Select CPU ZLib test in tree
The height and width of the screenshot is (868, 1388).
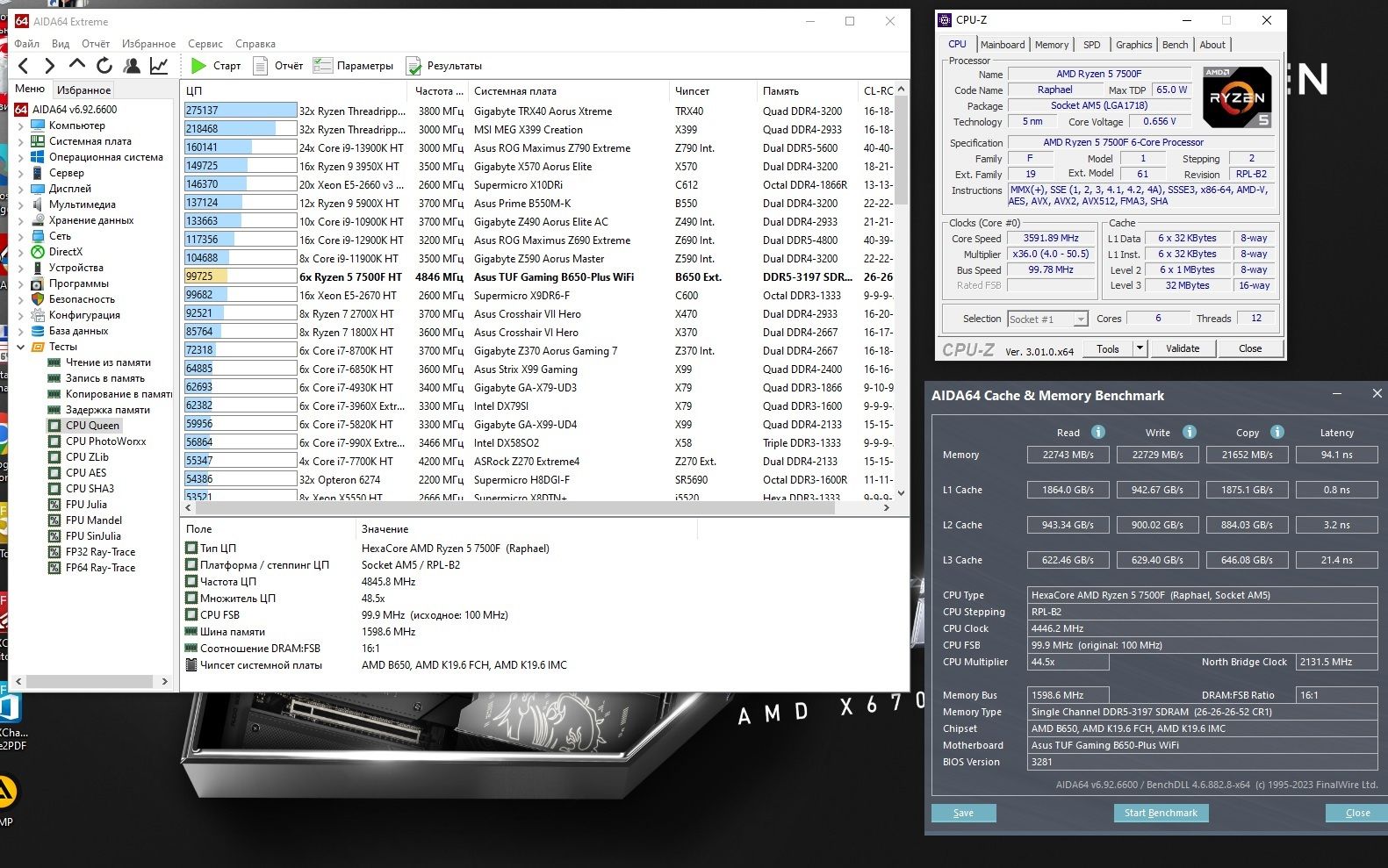click(87, 456)
